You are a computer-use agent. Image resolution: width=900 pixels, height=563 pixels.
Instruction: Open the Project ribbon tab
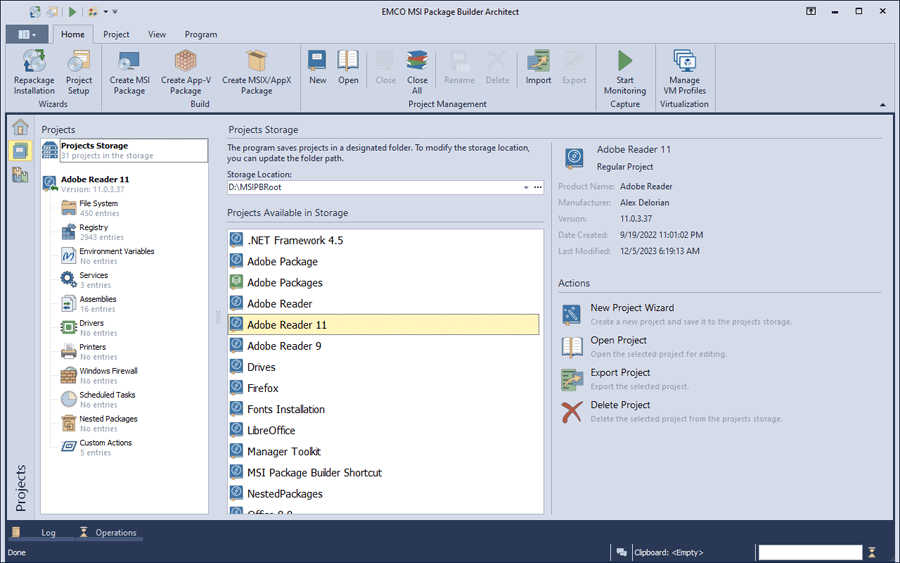point(116,34)
